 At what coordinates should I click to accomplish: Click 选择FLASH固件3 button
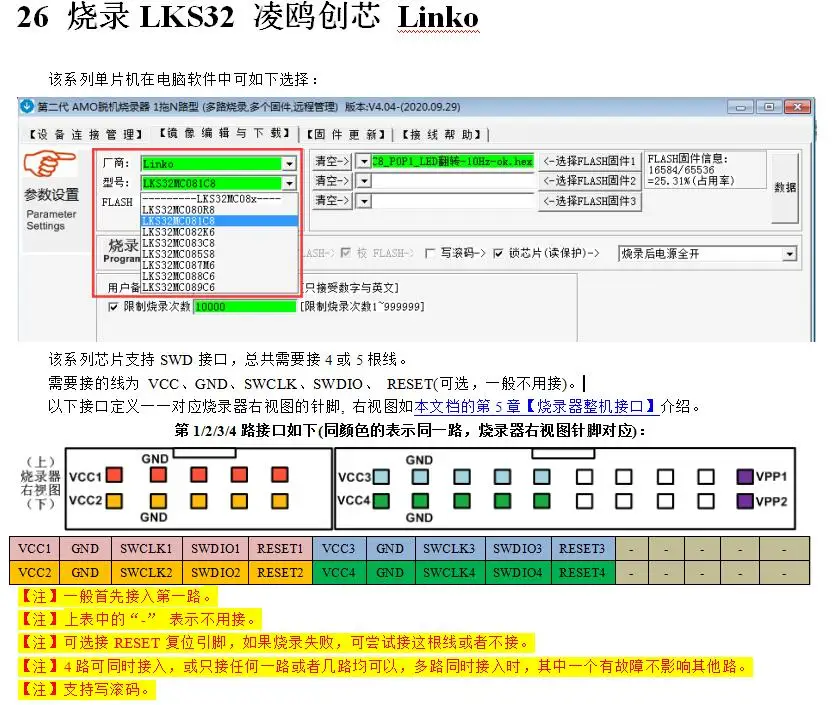tap(589, 201)
